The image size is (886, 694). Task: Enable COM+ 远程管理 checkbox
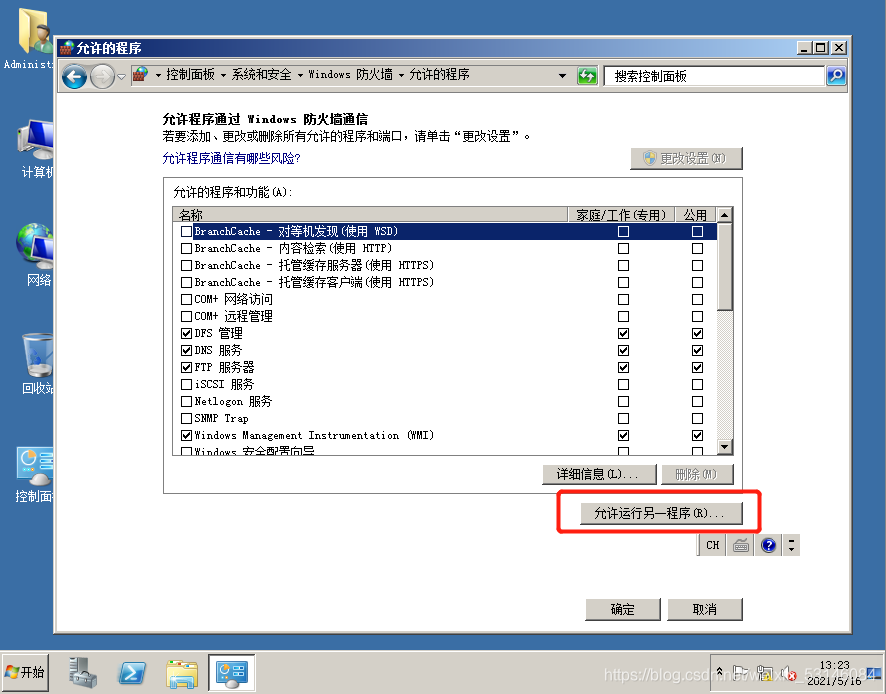click(x=186, y=316)
